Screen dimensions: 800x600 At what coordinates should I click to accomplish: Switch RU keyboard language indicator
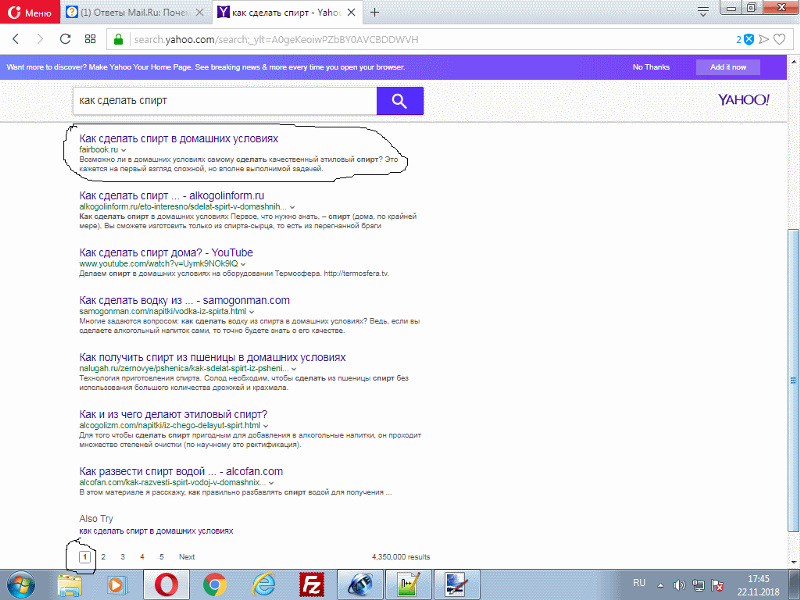tap(639, 583)
